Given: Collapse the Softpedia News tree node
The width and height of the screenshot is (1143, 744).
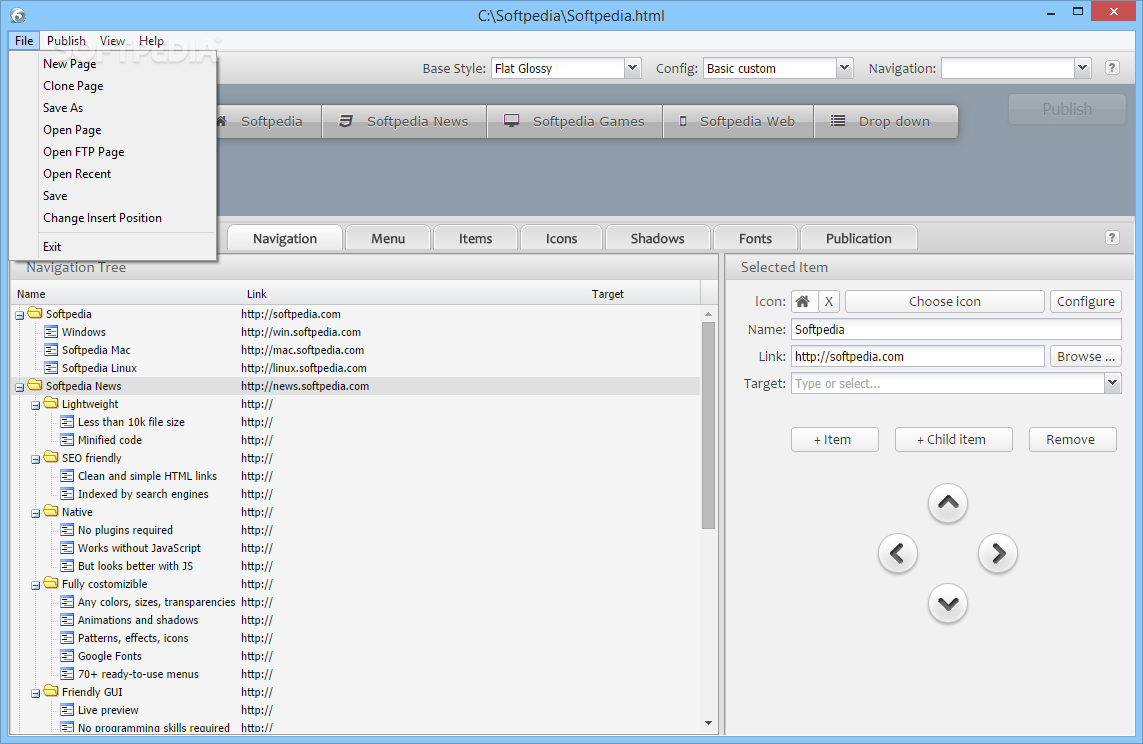Looking at the screenshot, I should [x=20, y=387].
